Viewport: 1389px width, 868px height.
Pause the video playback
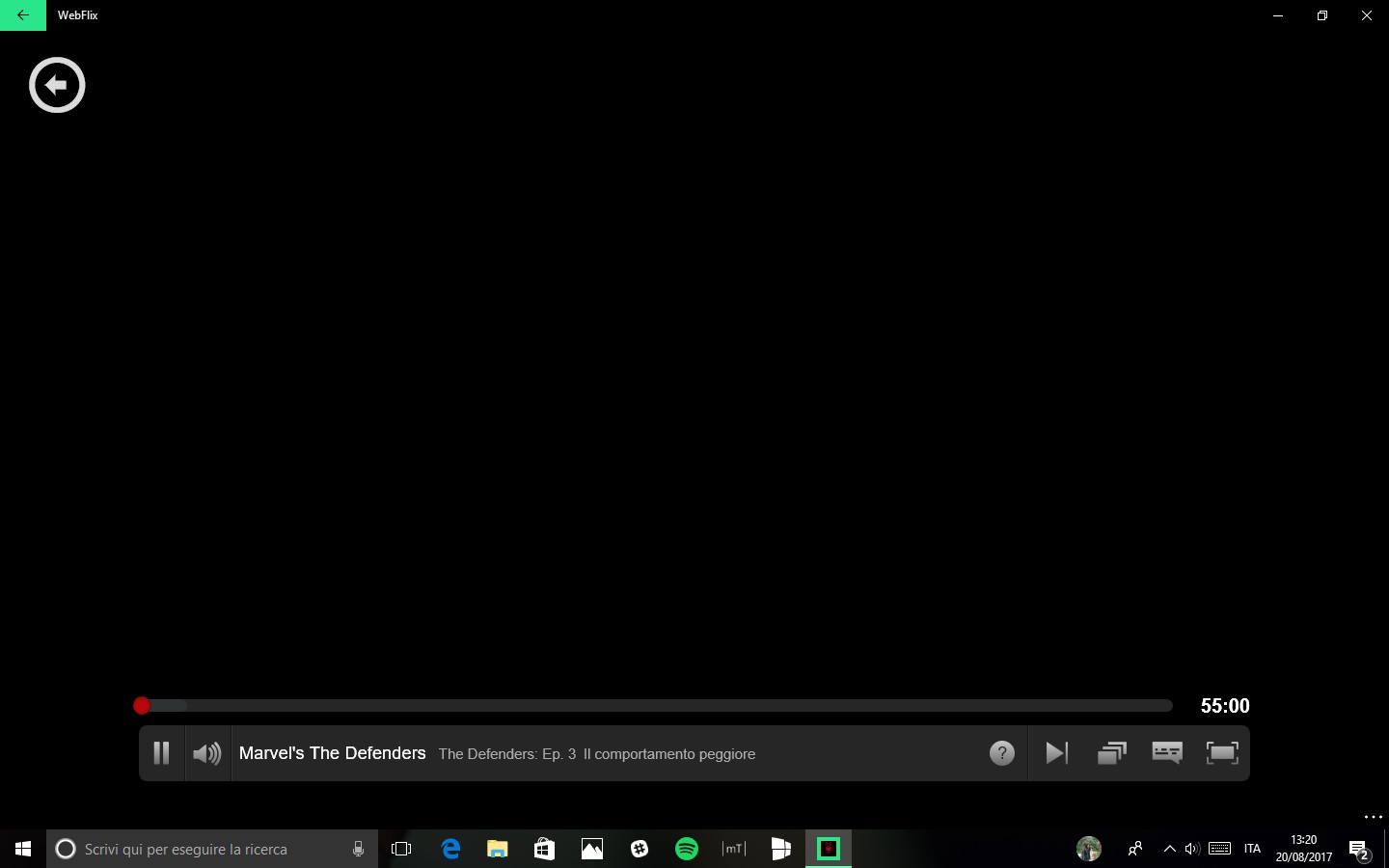coord(161,753)
